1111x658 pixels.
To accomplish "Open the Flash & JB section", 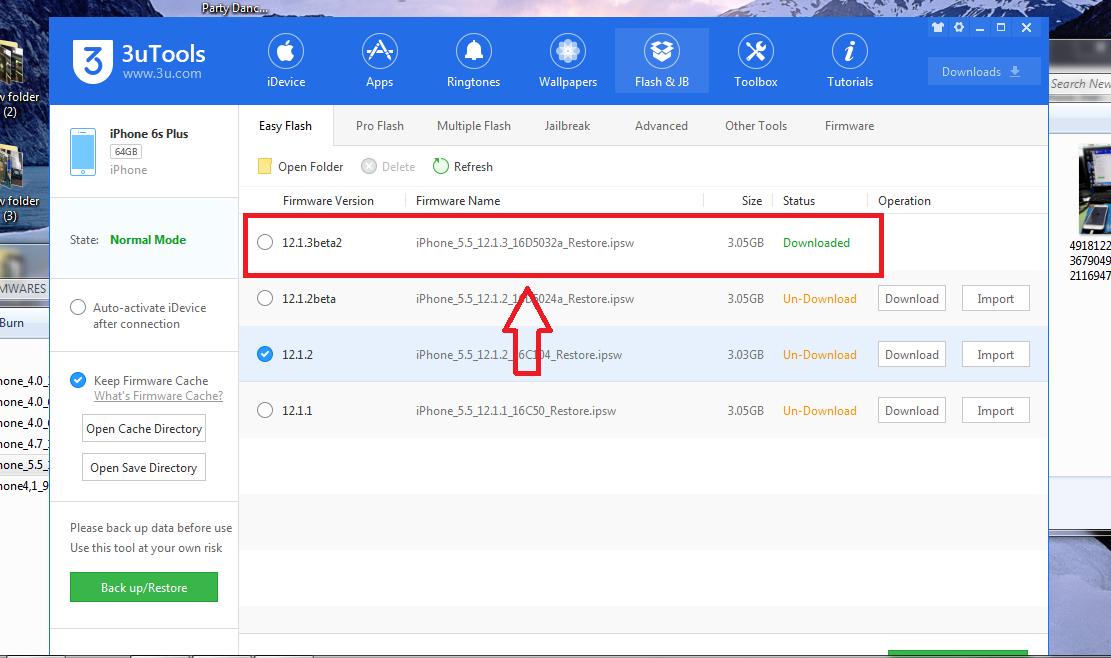I will tap(662, 61).
